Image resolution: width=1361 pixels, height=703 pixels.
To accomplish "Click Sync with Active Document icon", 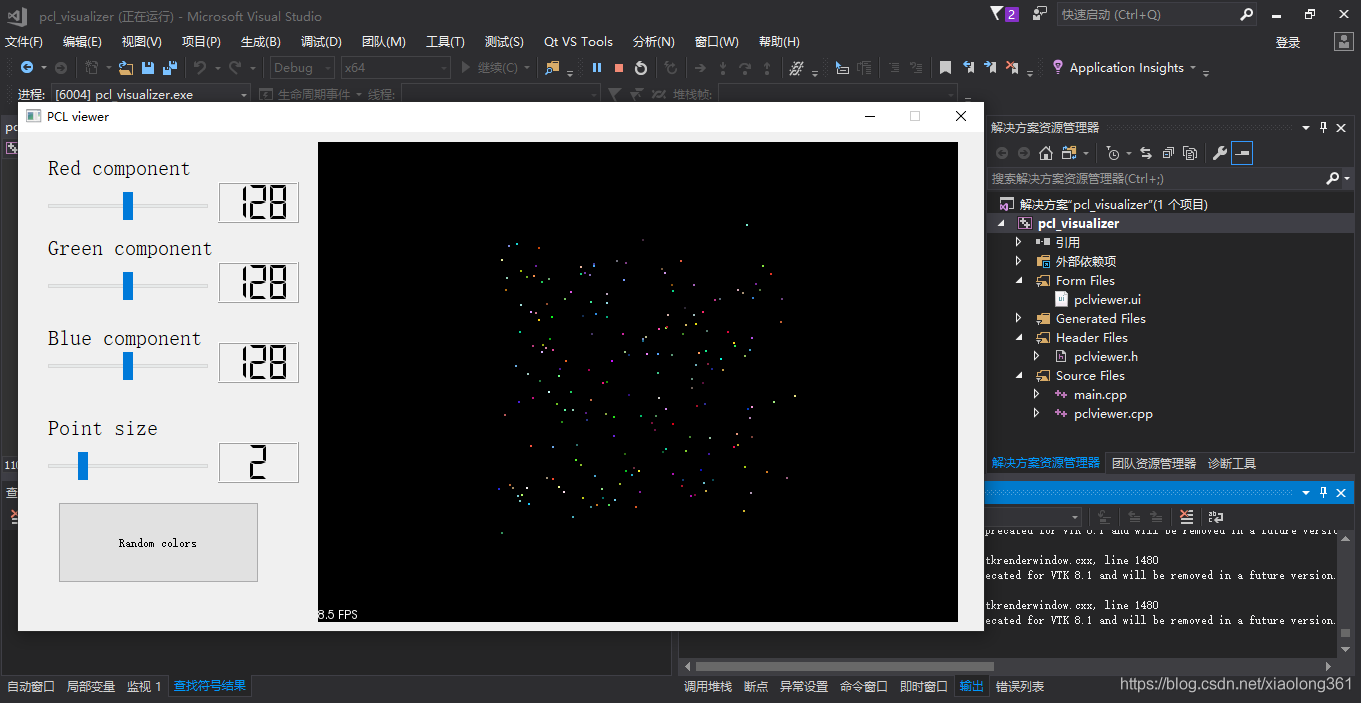I will pyautogui.click(x=1145, y=153).
